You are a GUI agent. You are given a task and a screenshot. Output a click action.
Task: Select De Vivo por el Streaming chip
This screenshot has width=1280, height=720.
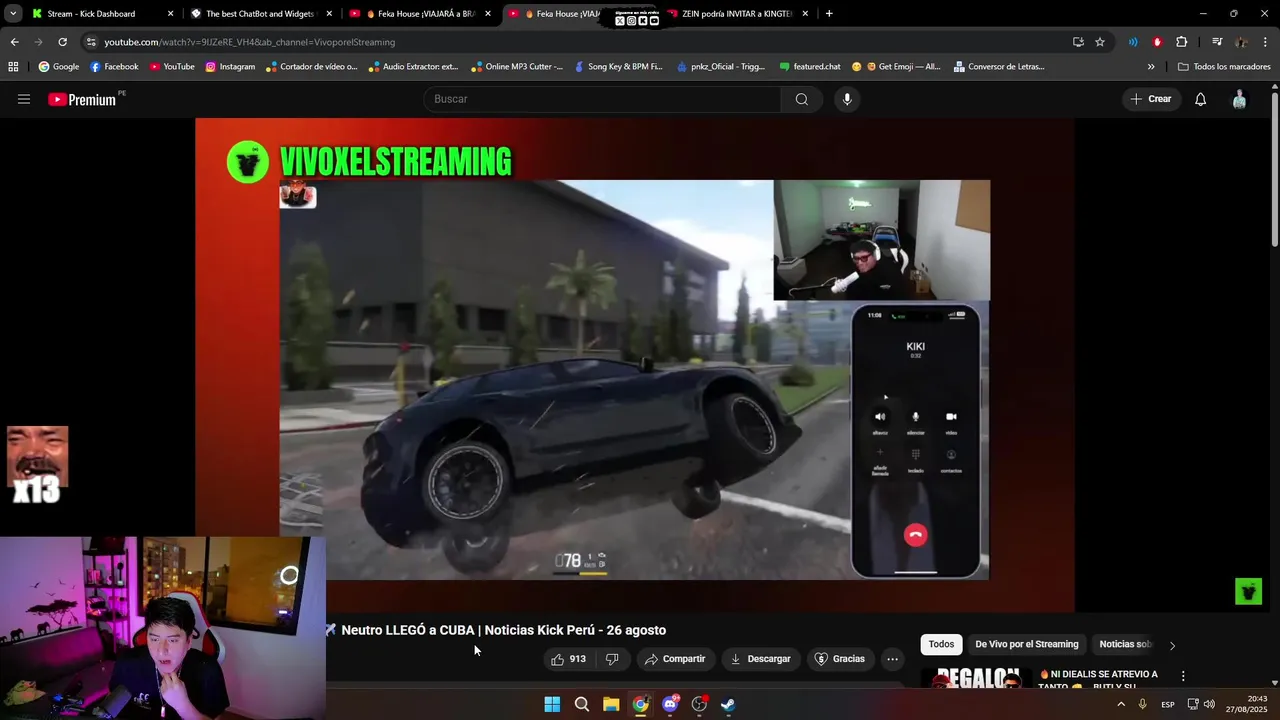coord(1027,645)
